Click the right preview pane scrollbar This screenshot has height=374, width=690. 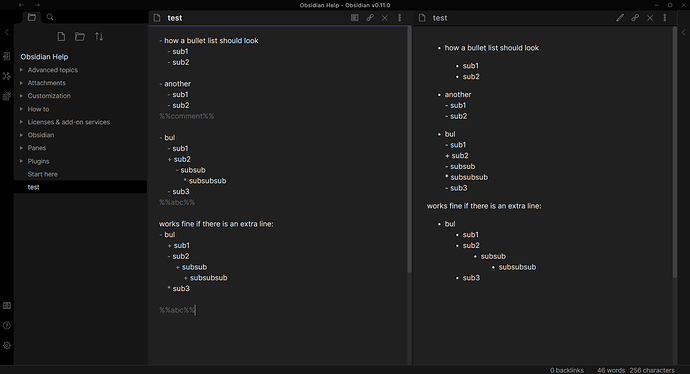(x=675, y=152)
